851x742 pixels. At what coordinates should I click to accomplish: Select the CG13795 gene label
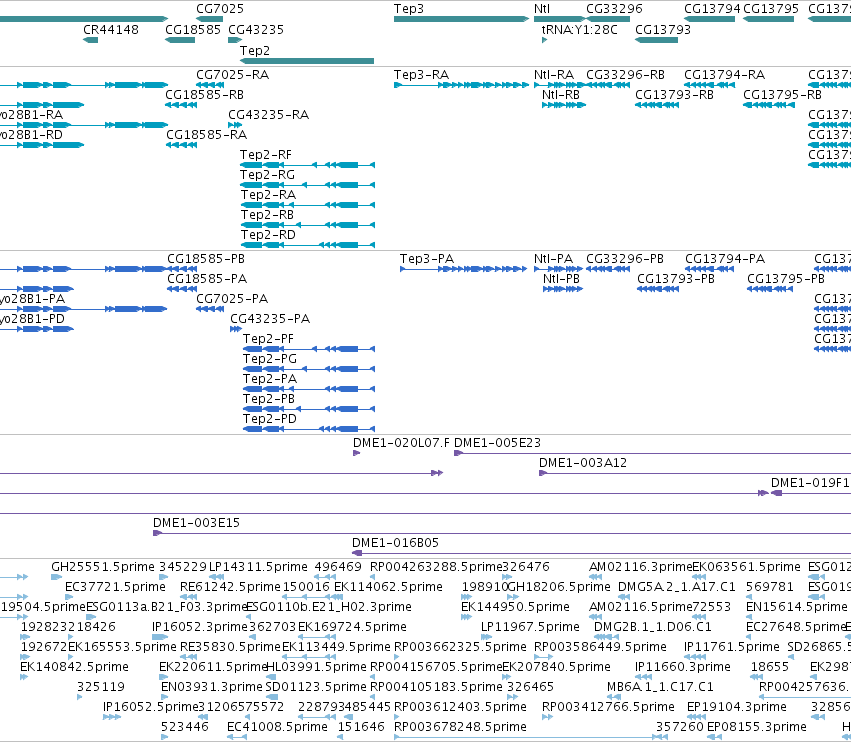pyautogui.click(x=771, y=9)
